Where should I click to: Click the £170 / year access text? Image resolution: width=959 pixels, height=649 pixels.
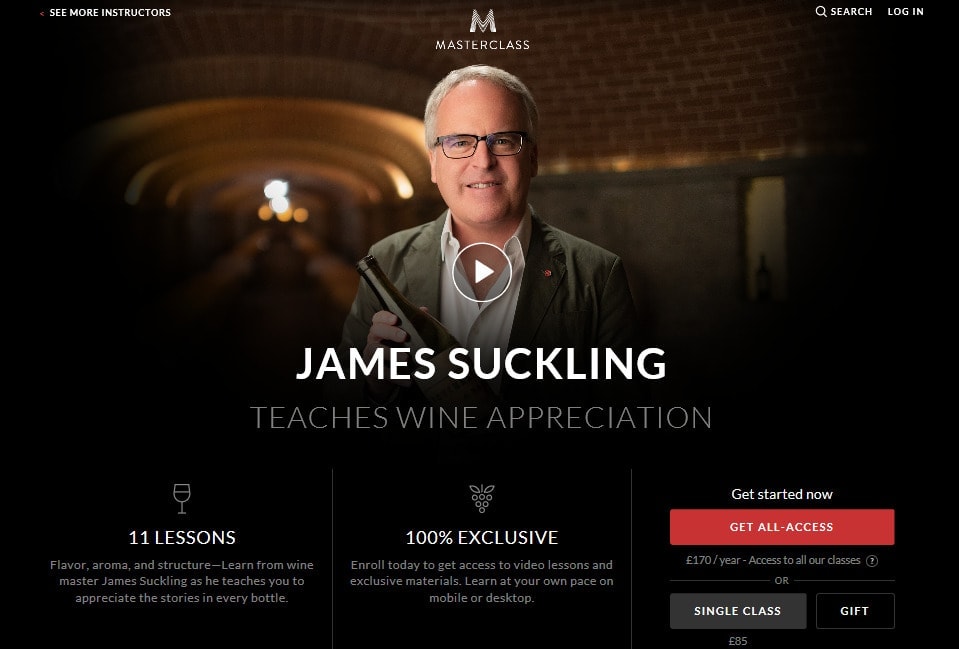tap(773, 560)
